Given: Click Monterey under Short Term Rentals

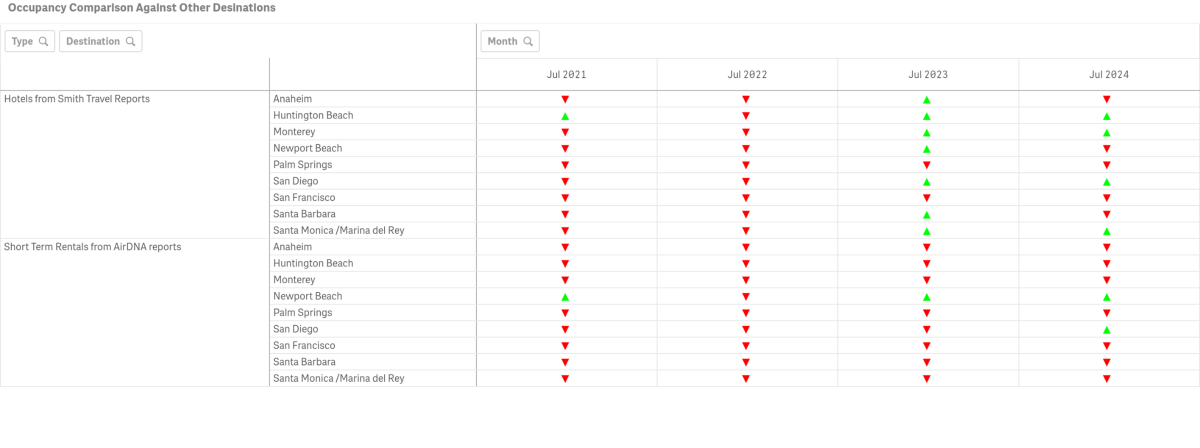Looking at the screenshot, I should pos(294,279).
